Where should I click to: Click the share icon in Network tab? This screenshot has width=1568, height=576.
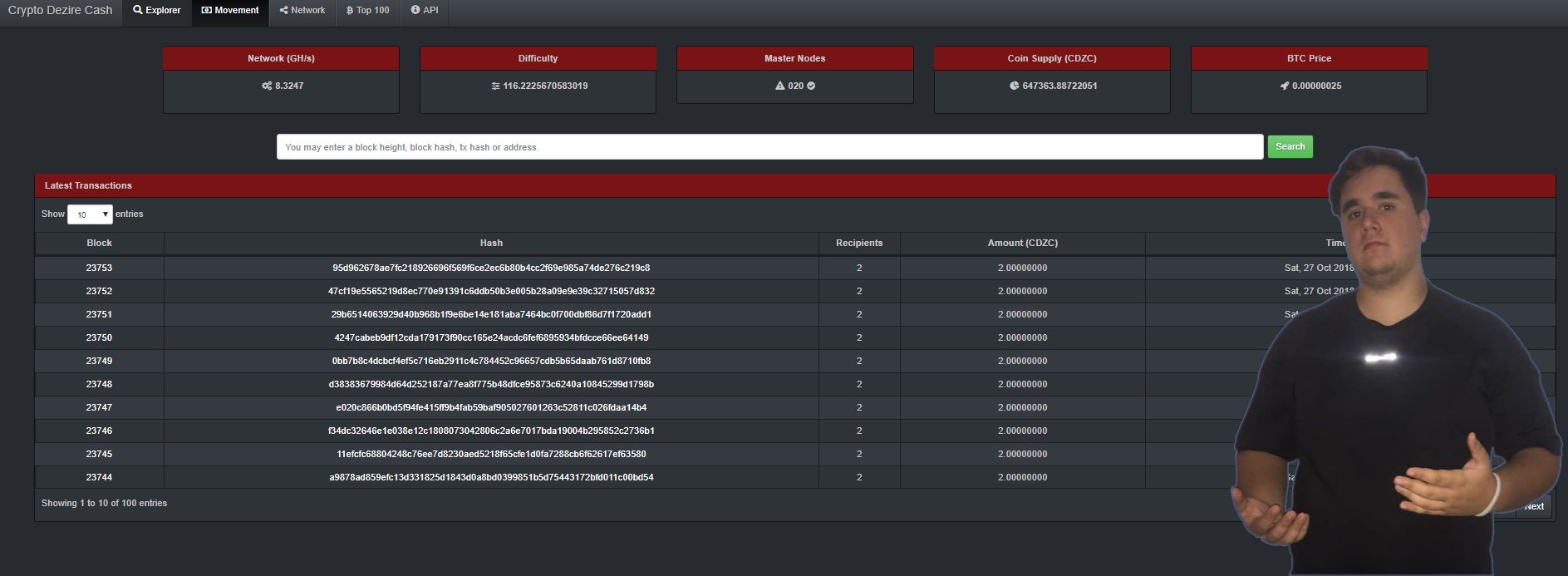[x=284, y=10]
